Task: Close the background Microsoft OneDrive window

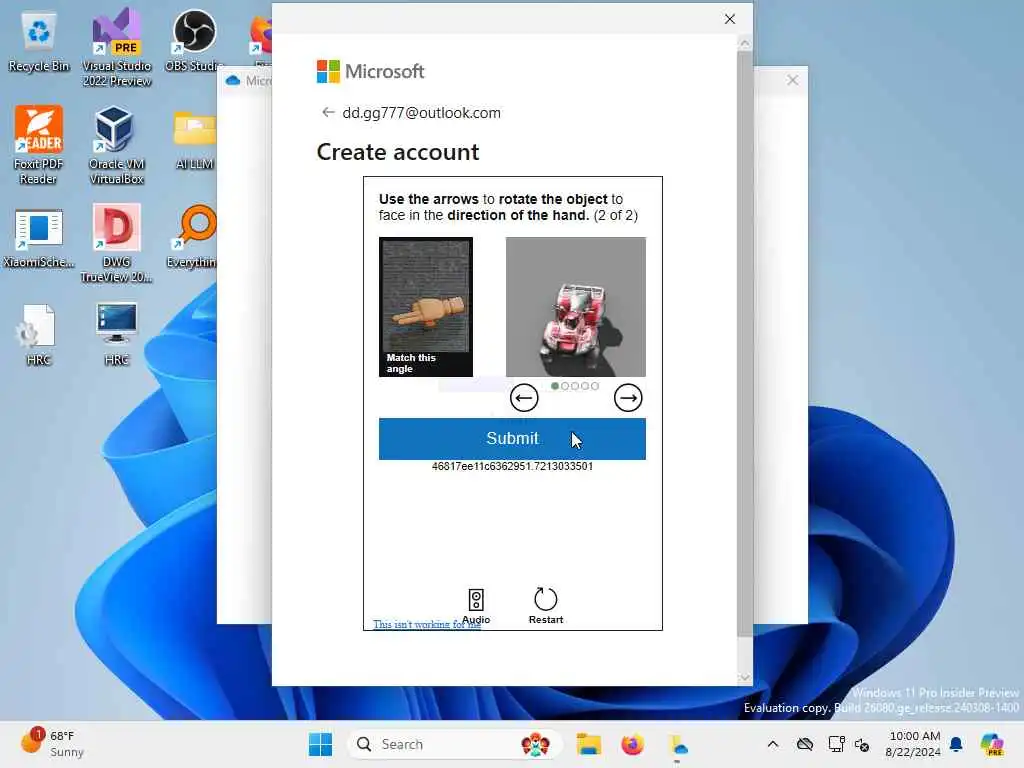Action: pos(792,80)
